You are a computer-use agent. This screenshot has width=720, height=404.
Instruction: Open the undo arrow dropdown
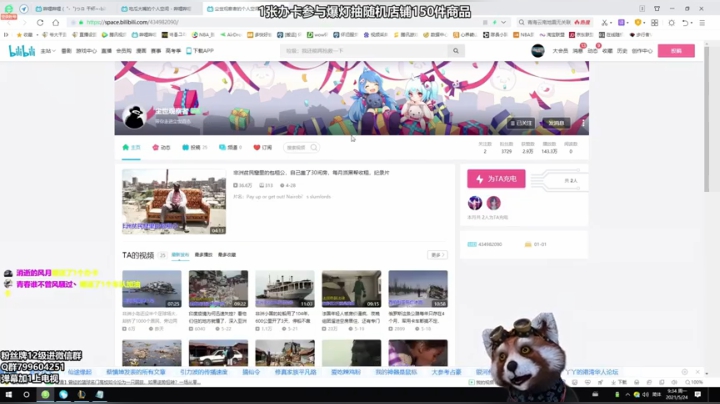pyautogui.click(x=691, y=23)
